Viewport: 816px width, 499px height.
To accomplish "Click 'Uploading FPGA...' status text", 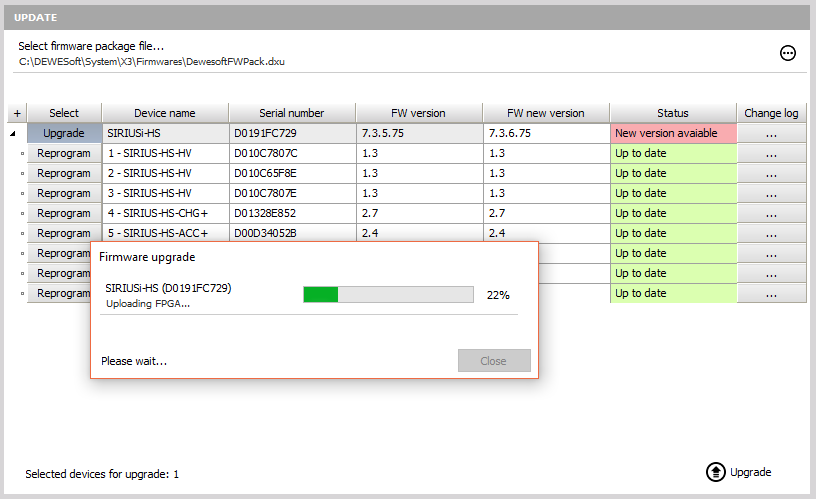I will (148, 304).
